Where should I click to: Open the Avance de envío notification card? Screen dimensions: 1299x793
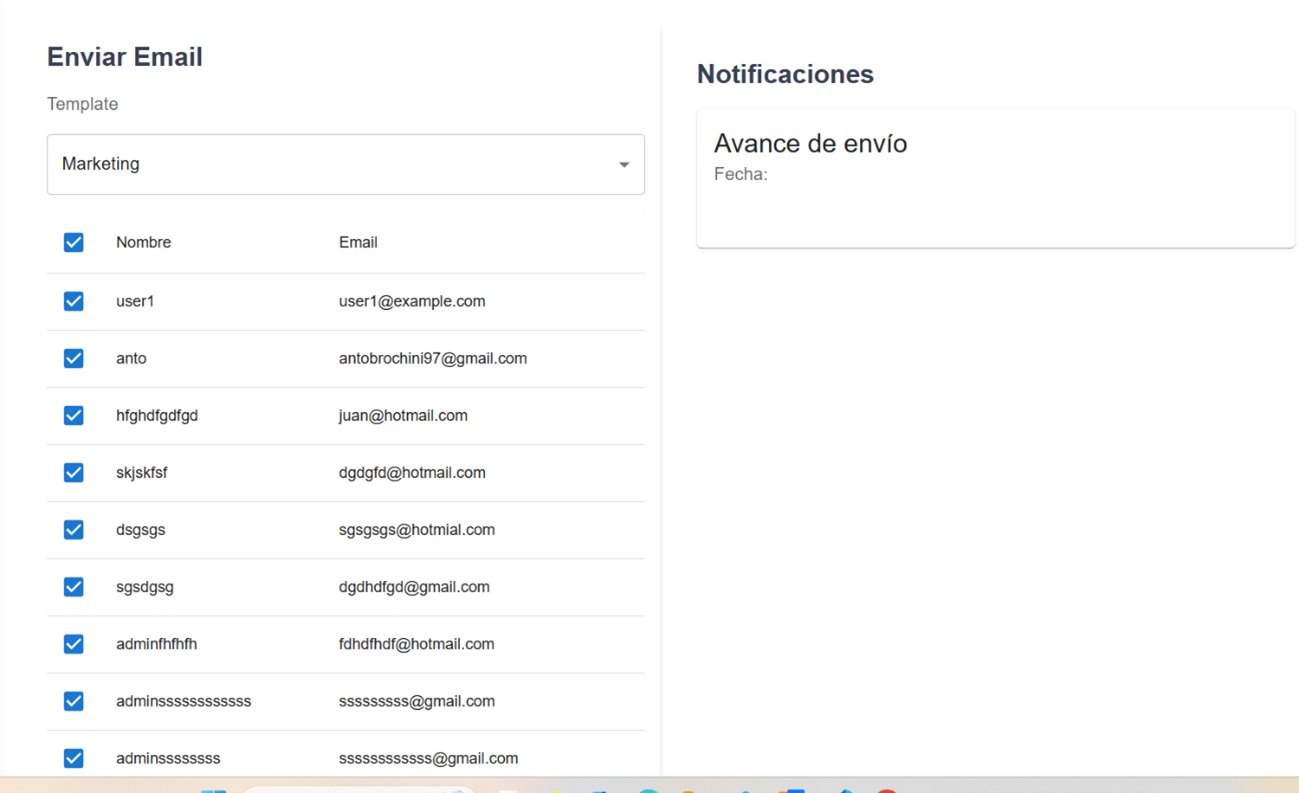[x=995, y=178]
